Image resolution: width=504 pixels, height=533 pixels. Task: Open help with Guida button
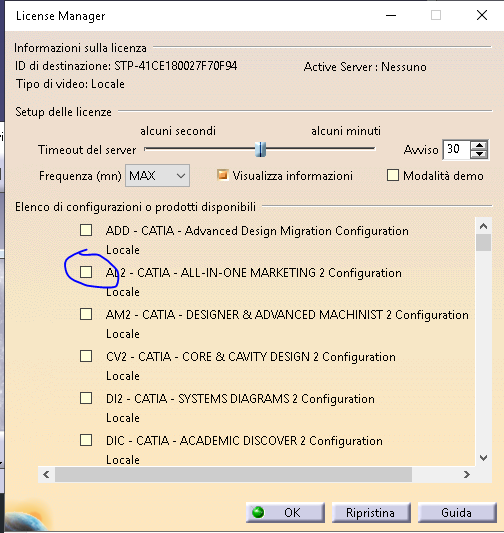[x=457, y=513]
